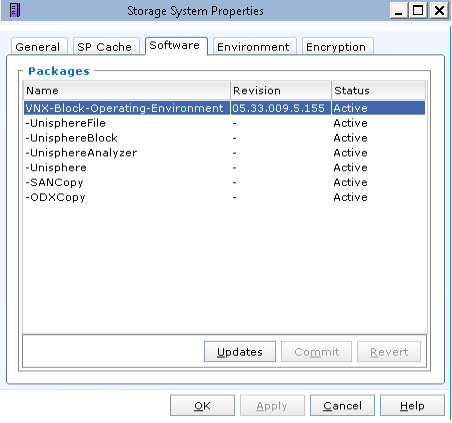Minimize the Storage System Properties window
This screenshot has height=423, width=452.
tap(399, 11)
